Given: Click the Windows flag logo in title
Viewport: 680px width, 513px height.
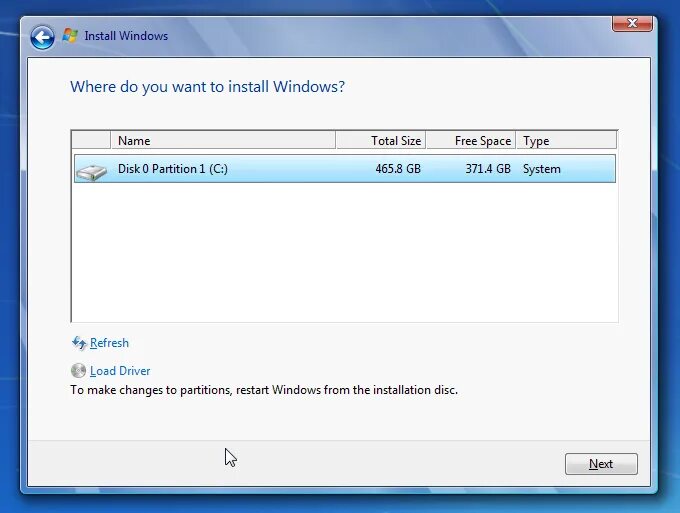Looking at the screenshot, I should click(x=70, y=36).
